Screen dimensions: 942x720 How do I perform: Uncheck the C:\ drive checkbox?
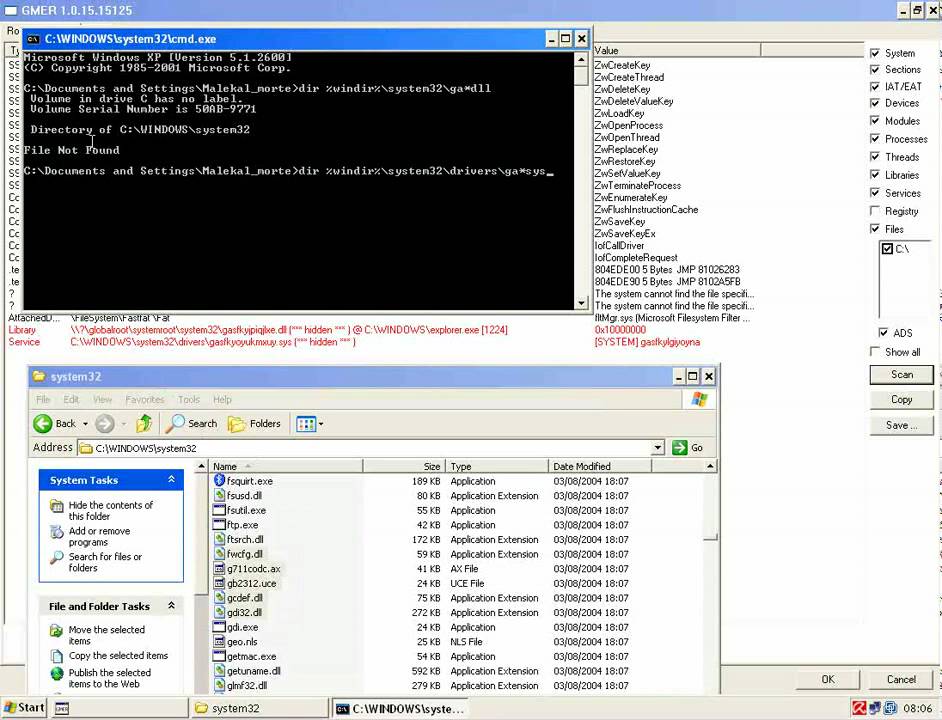click(887, 249)
